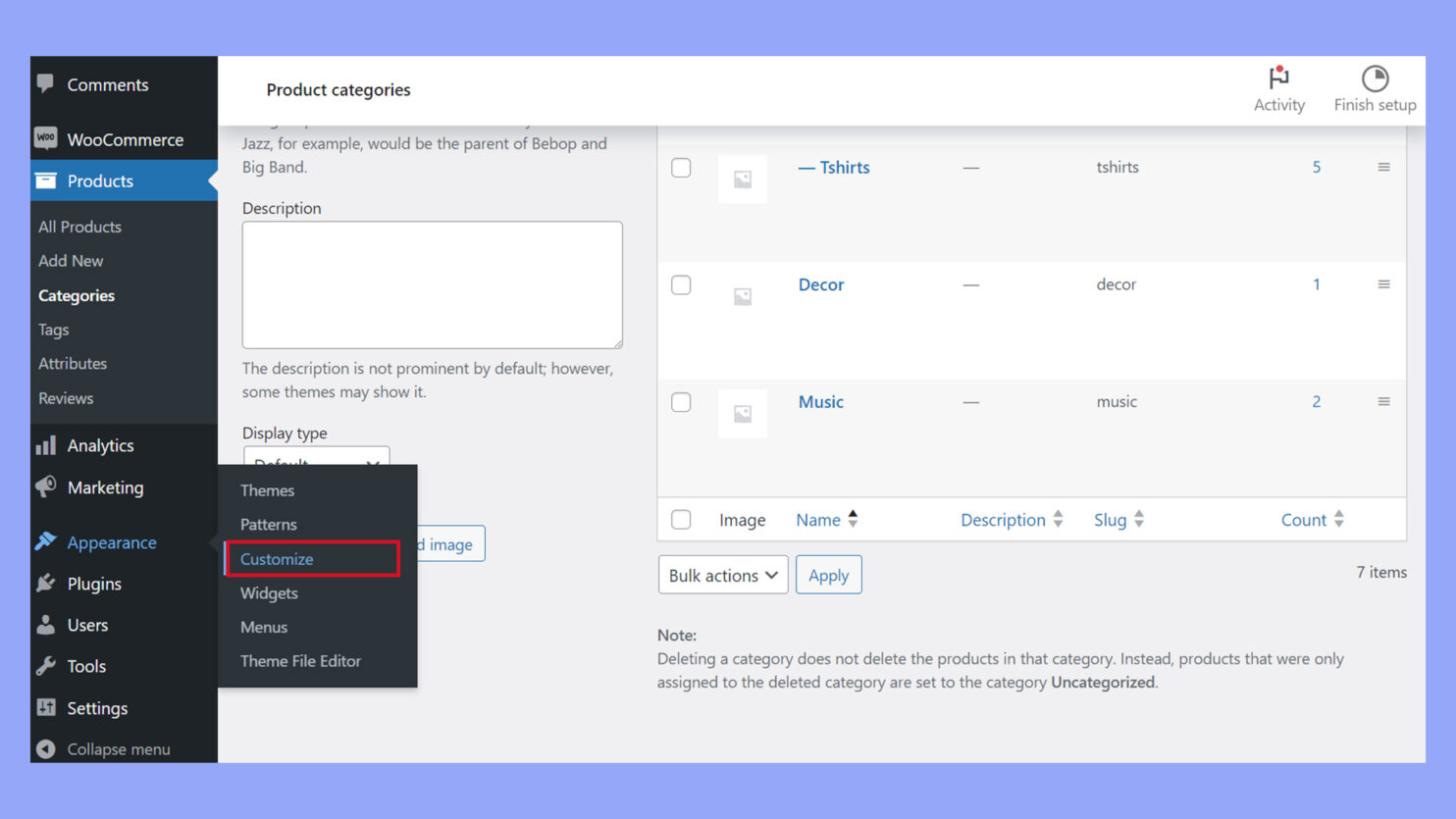The width and height of the screenshot is (1456, 819).
Task: Open the Display type dropdown
Action: click(316, 461)
